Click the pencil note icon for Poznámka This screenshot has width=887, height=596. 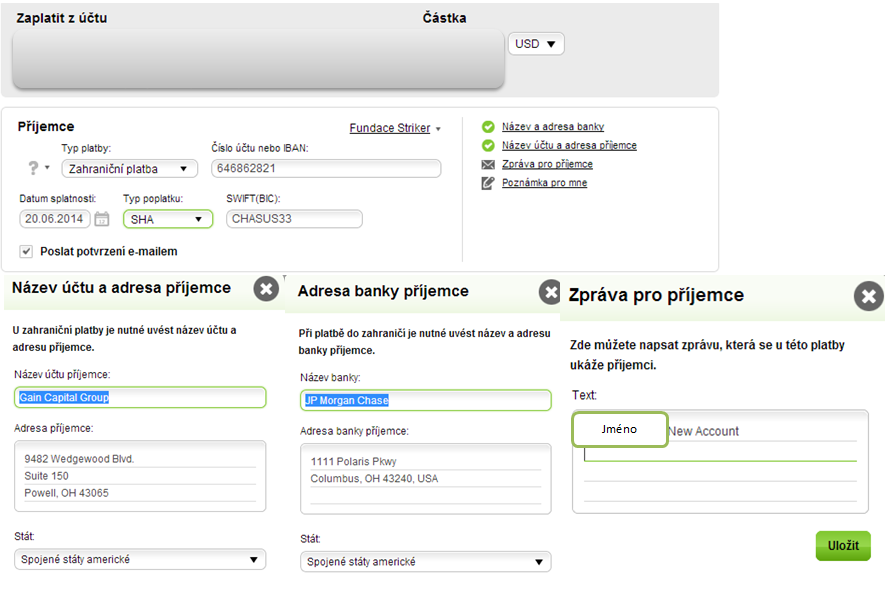pos(488,183)
